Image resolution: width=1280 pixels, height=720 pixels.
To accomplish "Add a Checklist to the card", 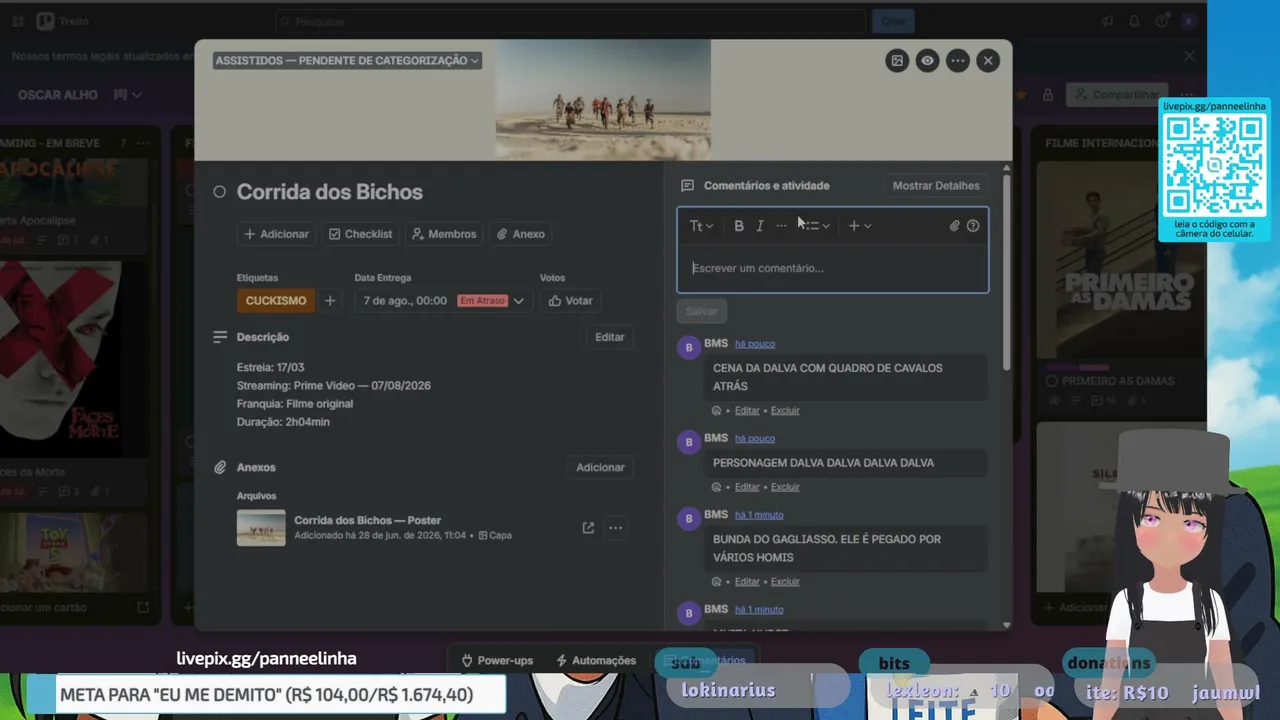I will click(x=361, y=234).
